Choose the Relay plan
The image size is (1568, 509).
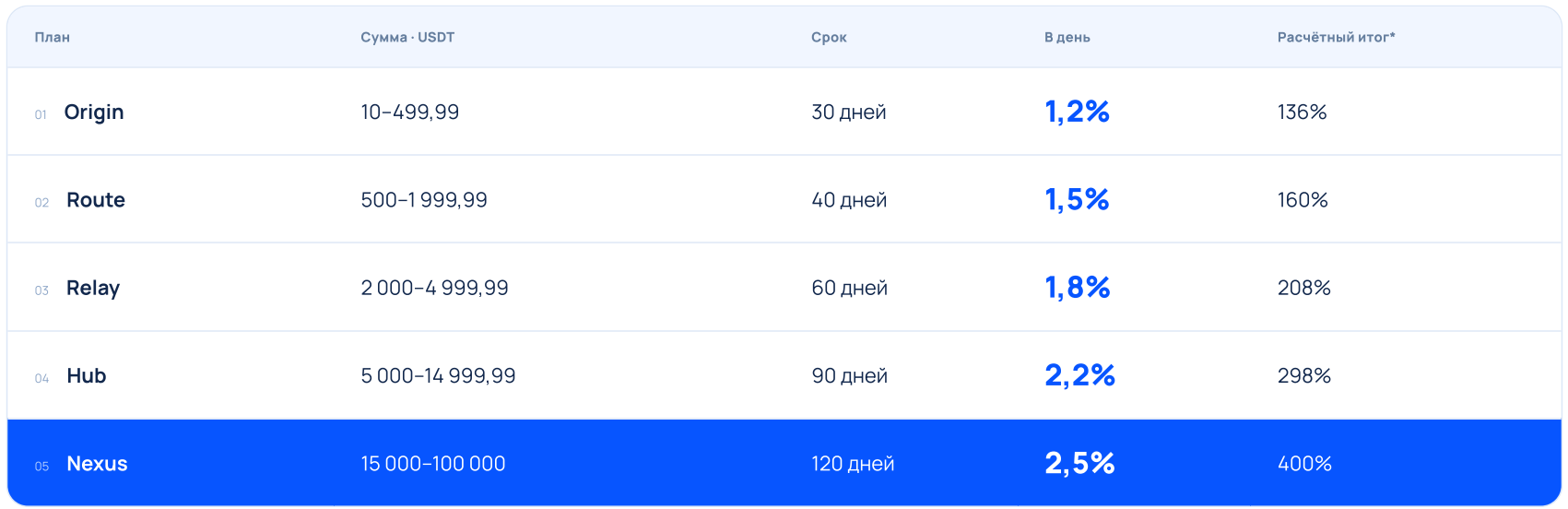784,288
